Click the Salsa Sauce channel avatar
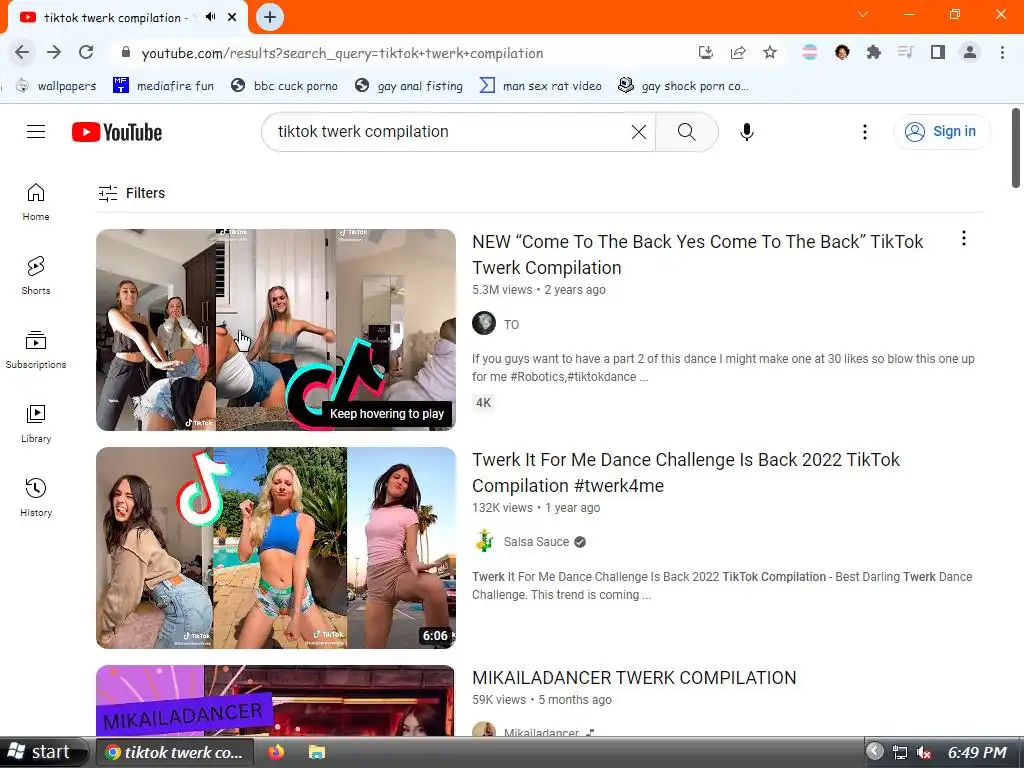The width and height of the screenshot is (1024, 768). click(484, 541)
